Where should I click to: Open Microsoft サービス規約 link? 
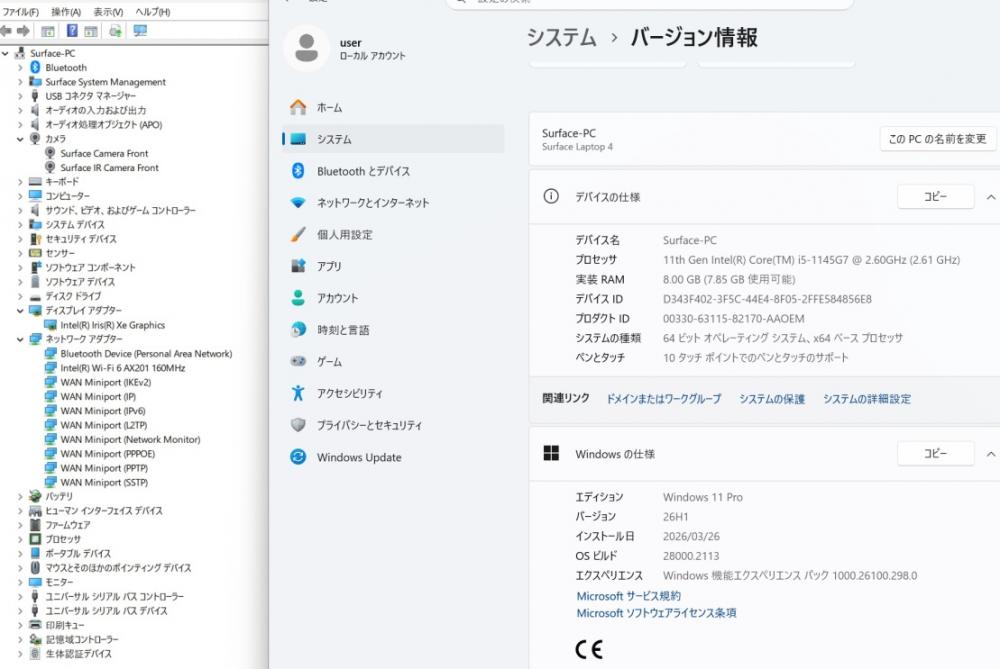point(628,596)
